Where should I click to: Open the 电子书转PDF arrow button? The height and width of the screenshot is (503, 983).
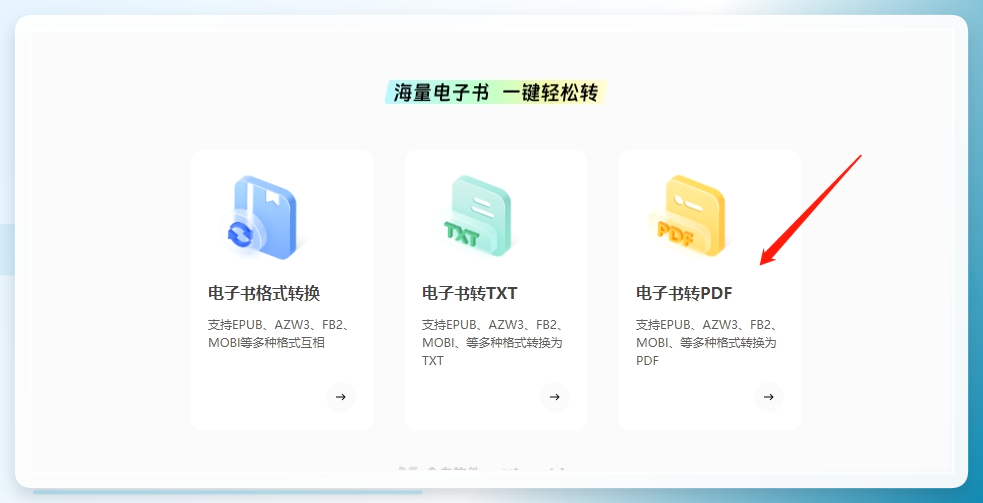tap(769, 397)
